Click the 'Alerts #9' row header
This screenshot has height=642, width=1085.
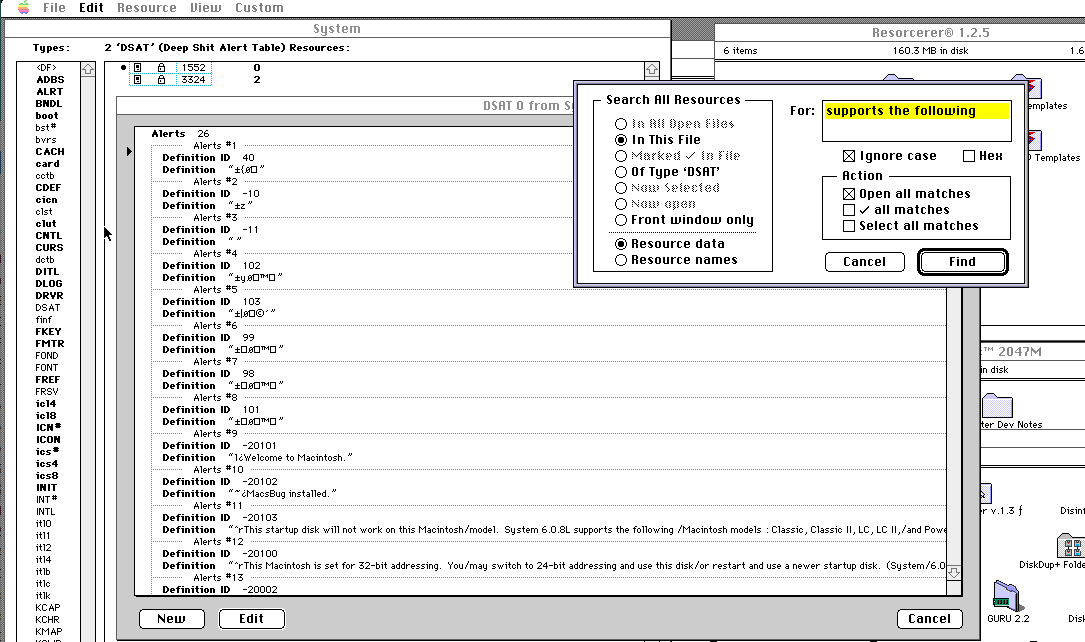tap(215, 434)
